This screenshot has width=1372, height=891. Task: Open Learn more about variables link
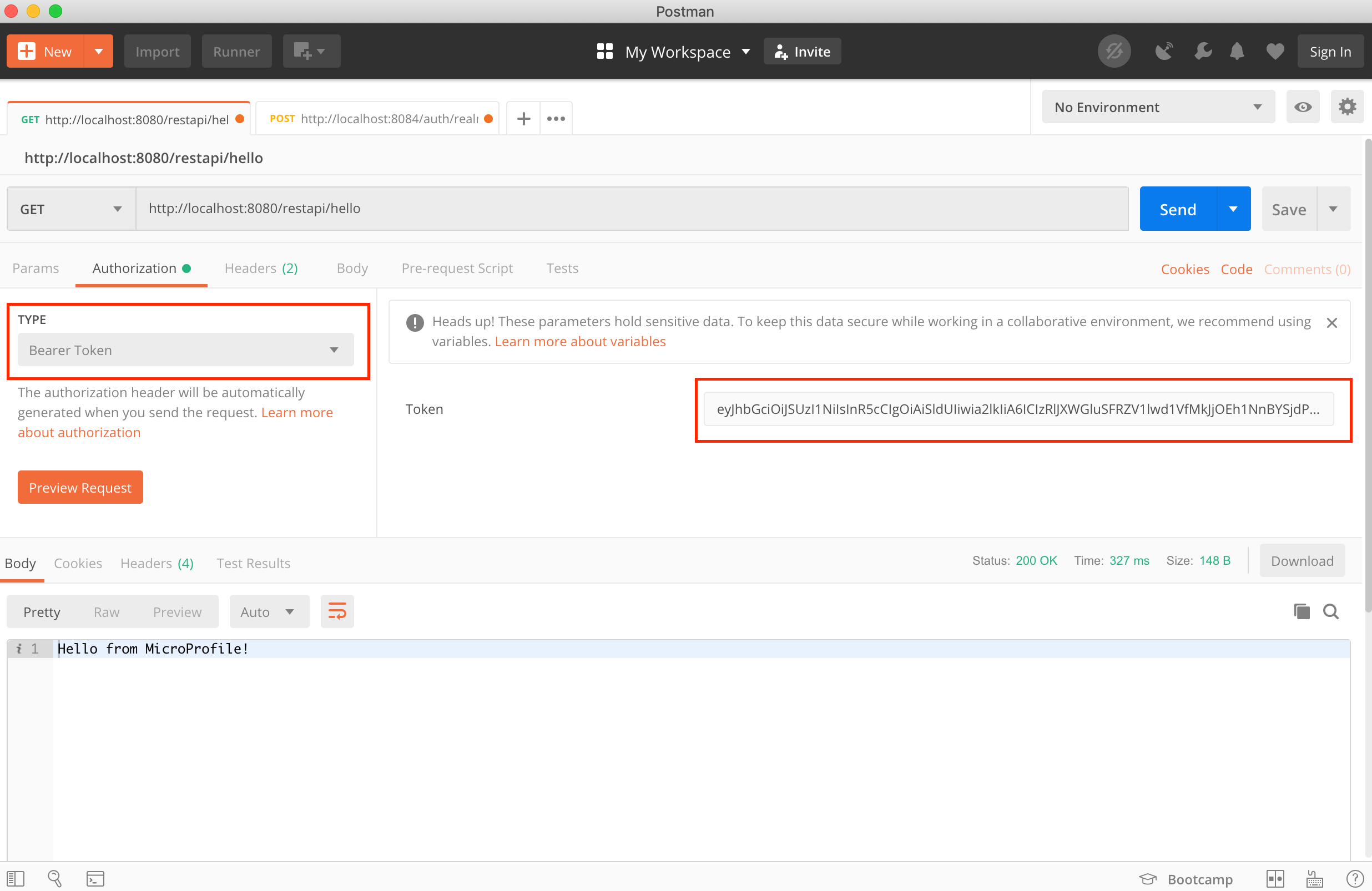point(579,342)
